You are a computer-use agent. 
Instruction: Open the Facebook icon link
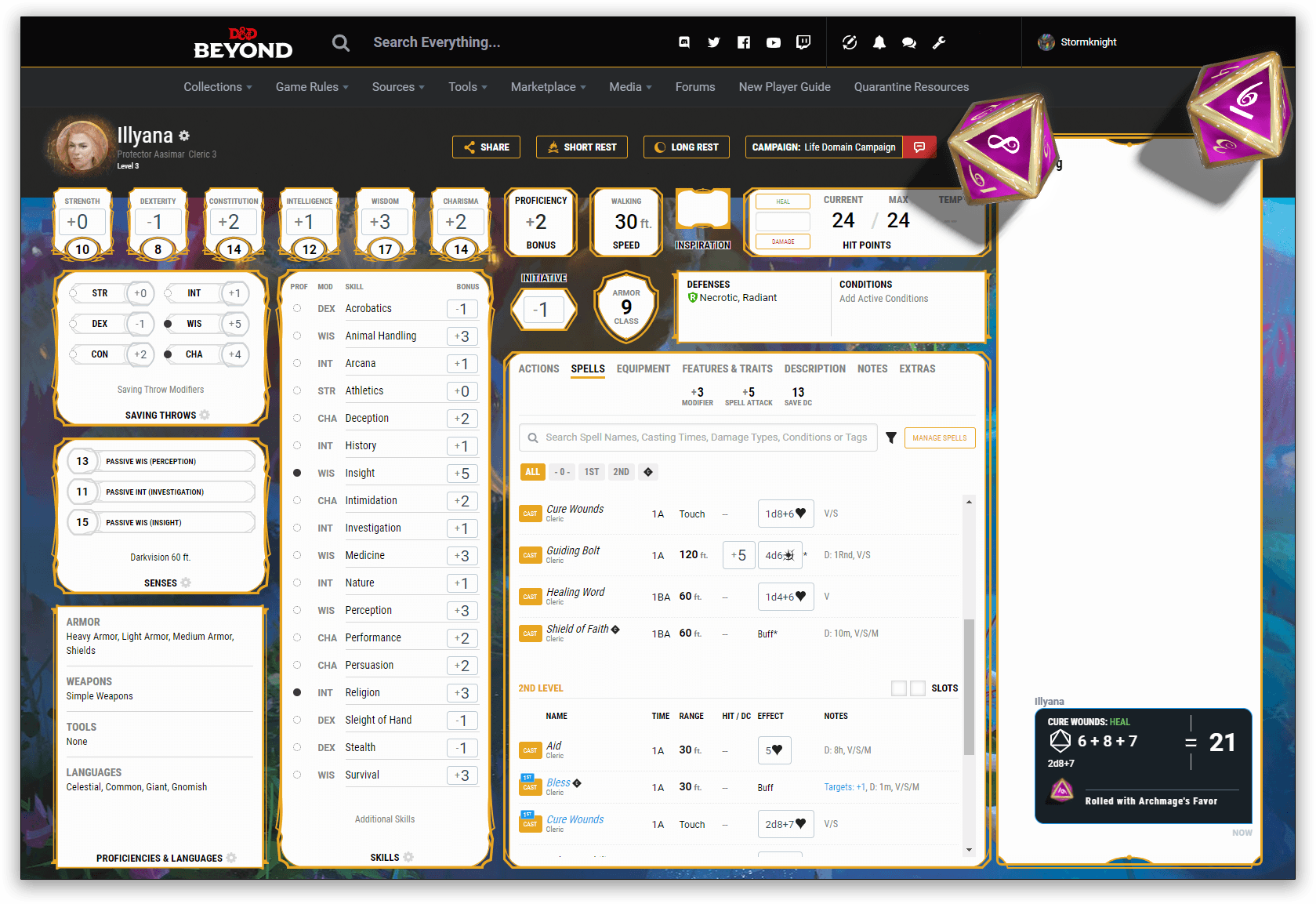(744, 42)
